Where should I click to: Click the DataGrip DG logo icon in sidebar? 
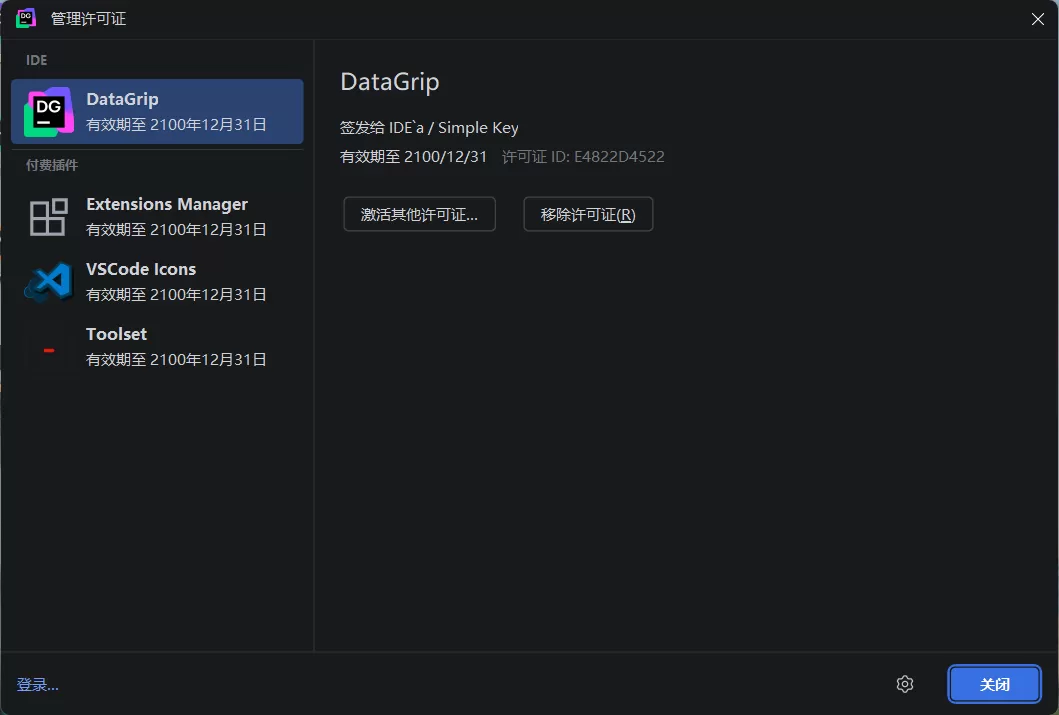coord(46,111)
